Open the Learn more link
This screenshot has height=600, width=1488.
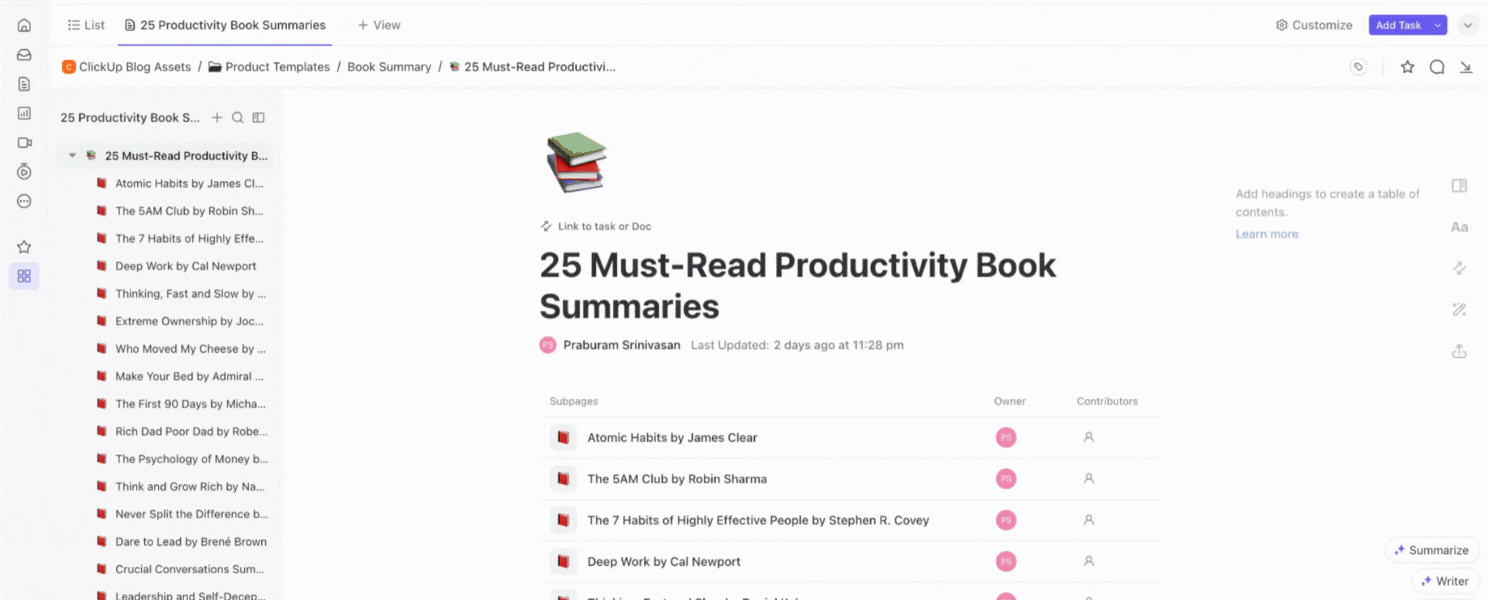[x=1266, y=234]
